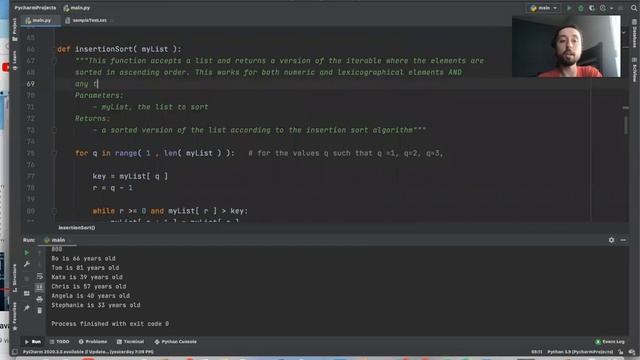The width and height of the screenshot is (640, 360).
Task: Open the TODO tool window tab
Action: click(60, 342)
